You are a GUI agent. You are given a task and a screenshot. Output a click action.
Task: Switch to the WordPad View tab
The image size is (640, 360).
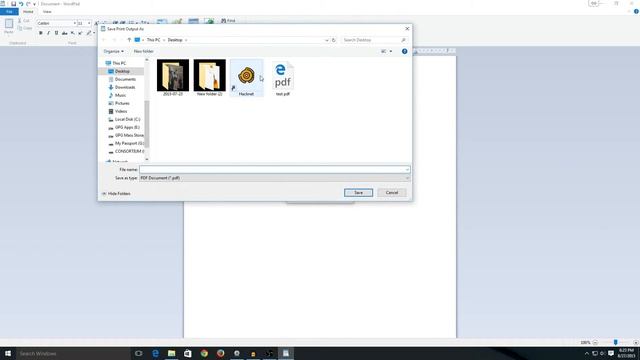[47, 12]
